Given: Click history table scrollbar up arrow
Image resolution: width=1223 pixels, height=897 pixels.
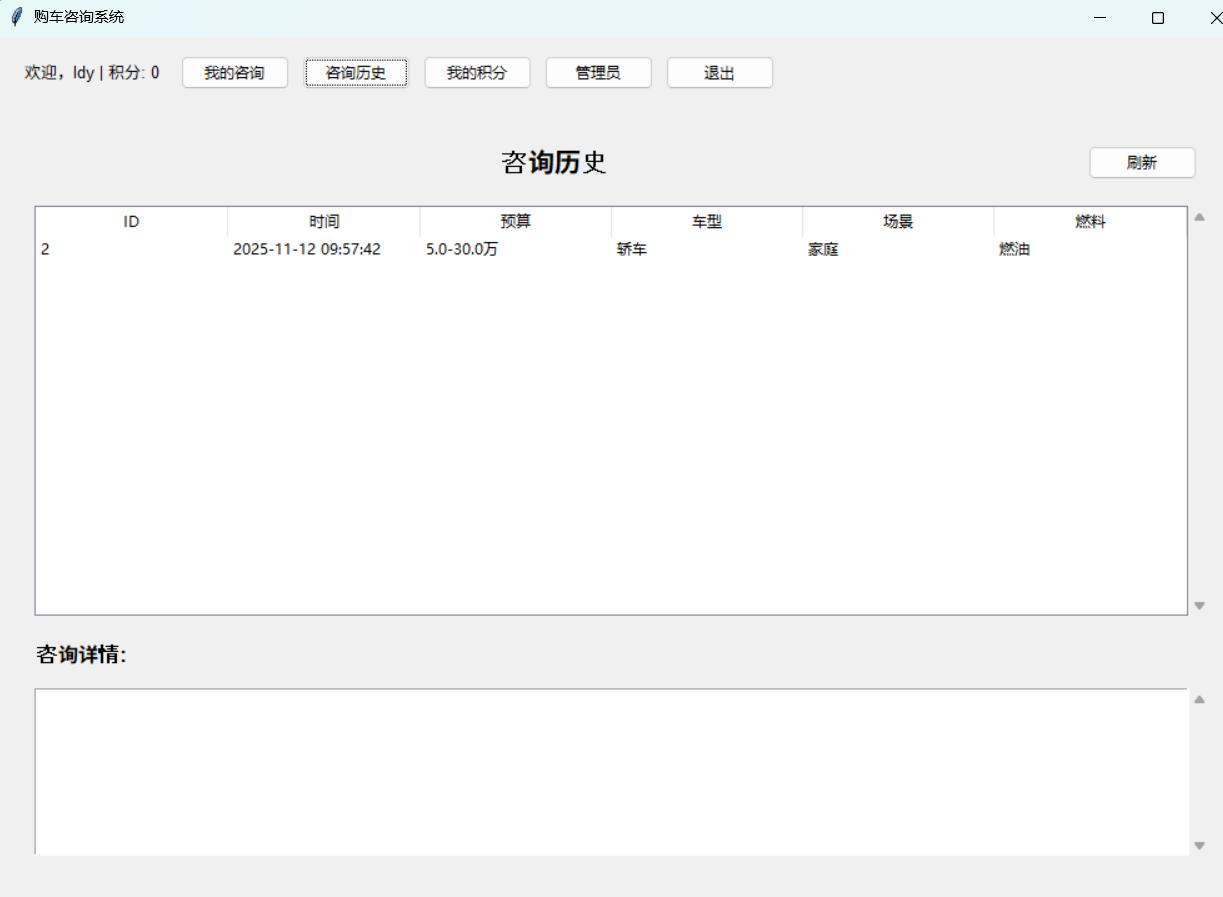Looking at the screenshot, I should 1200,216.
